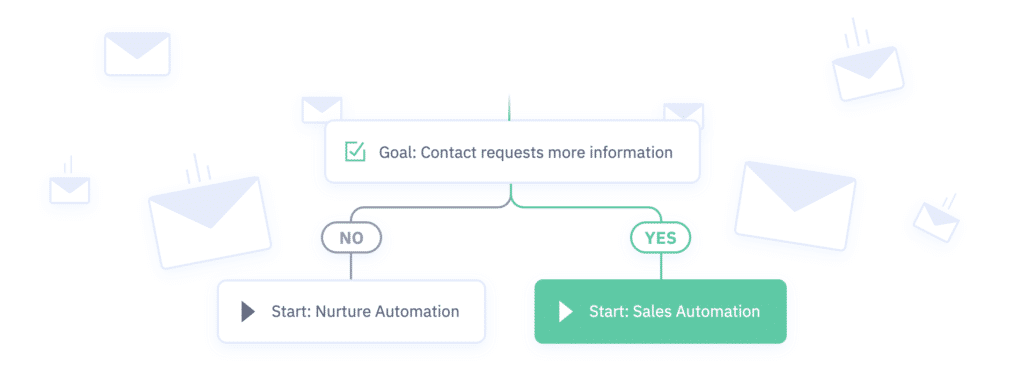
Task: Click the tiny flying envelope at the far left edge
Action: [x=70, y=189]
